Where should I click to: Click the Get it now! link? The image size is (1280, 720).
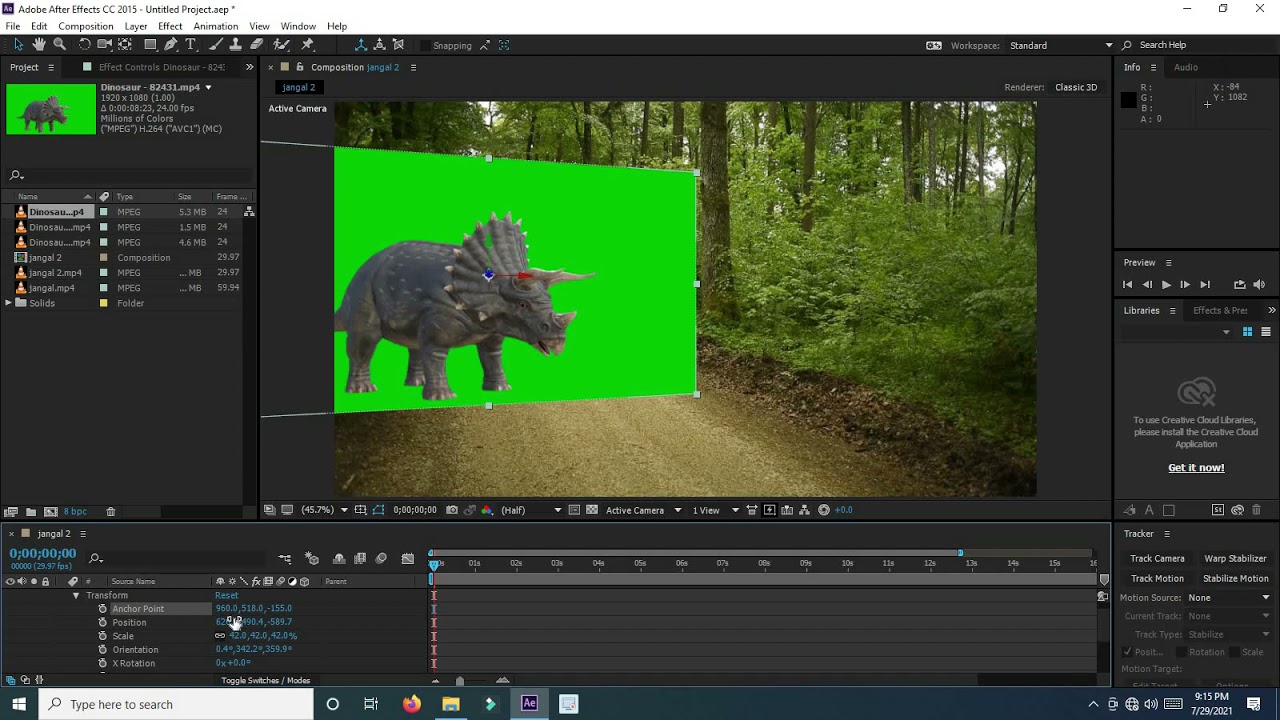coord(1196,468)
